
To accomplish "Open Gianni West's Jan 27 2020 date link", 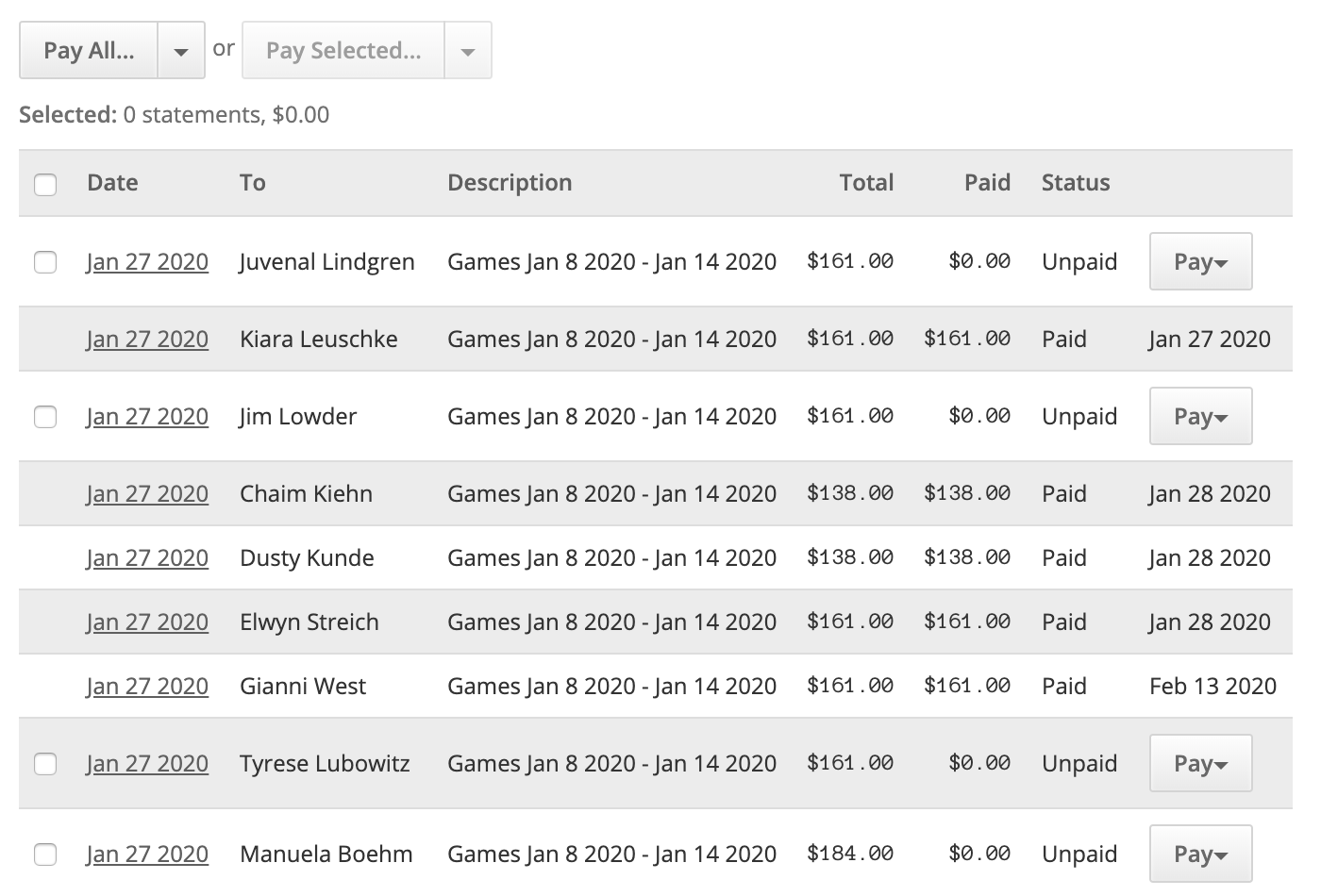I will click(x=147, y=686).
